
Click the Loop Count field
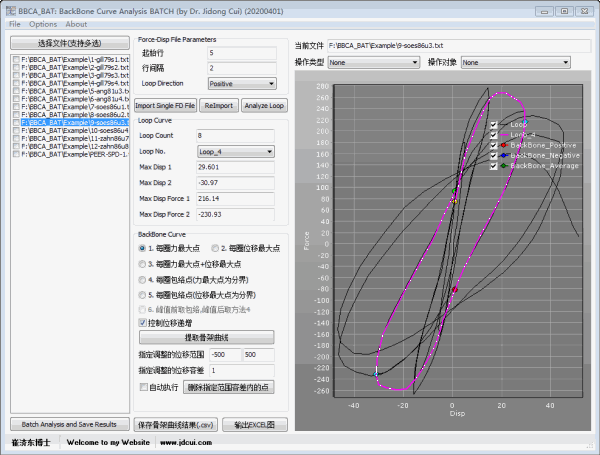235,135
